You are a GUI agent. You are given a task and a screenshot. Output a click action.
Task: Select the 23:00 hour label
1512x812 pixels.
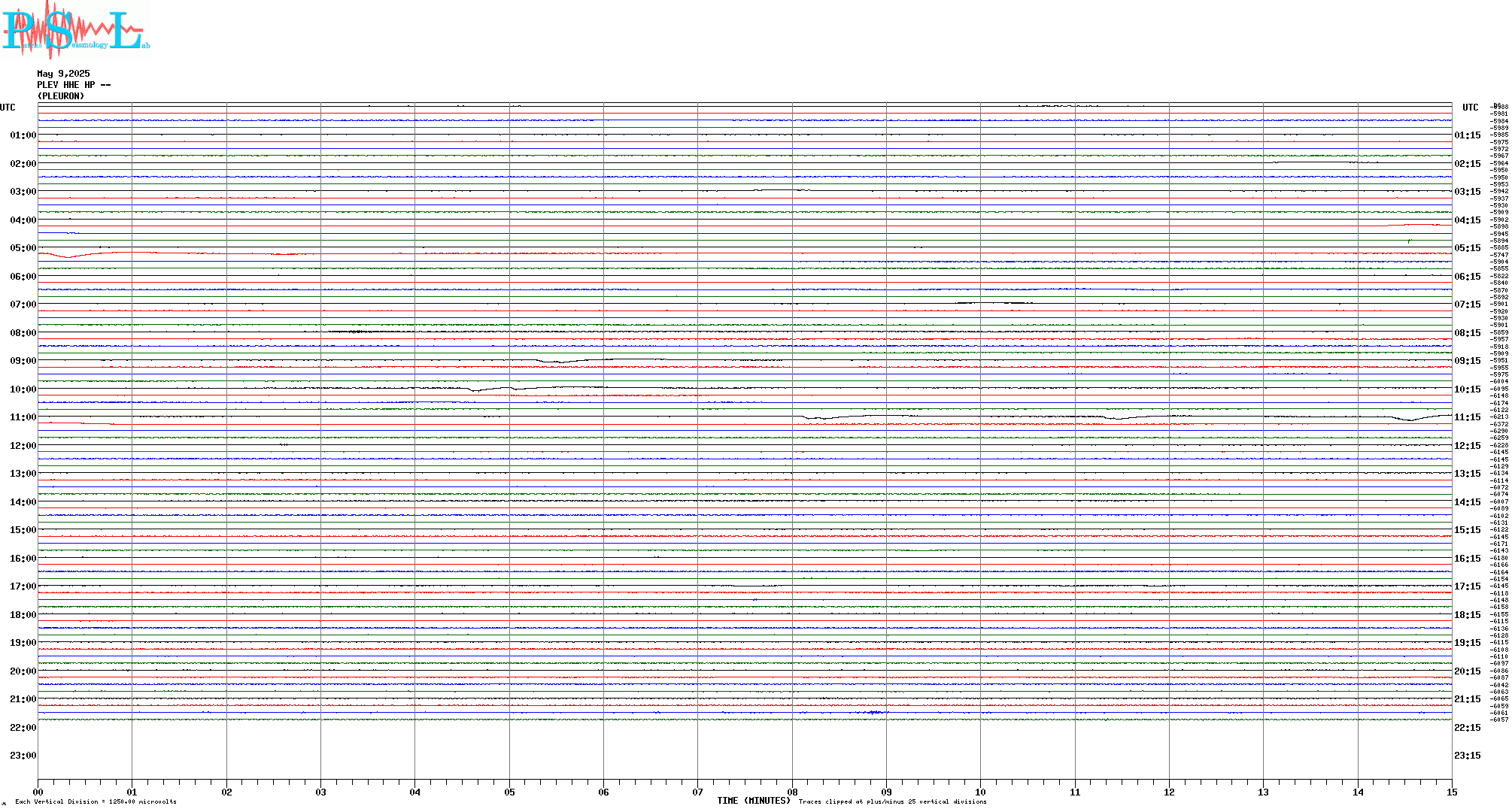click(x=23, y=756)
